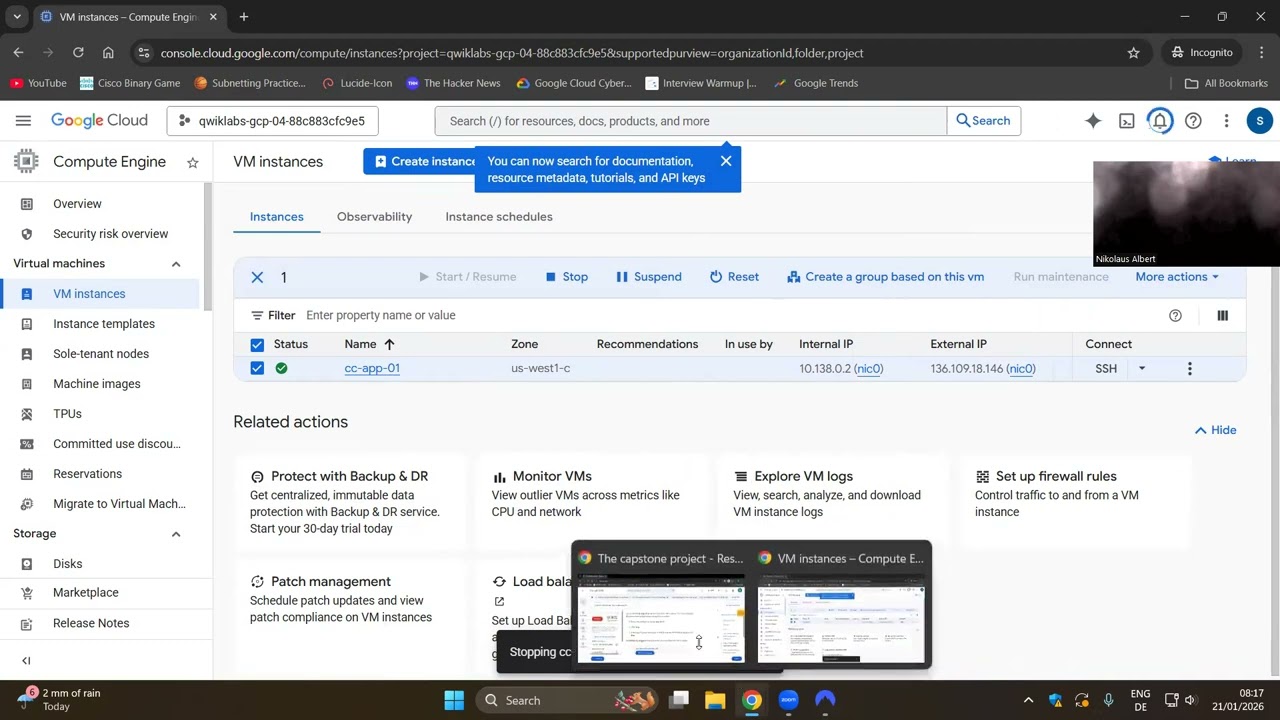This screenshot has height=720, width=1280.
Task: Show hidden system tray icons
Action: pyautogui.click(x=1028, y=700)
